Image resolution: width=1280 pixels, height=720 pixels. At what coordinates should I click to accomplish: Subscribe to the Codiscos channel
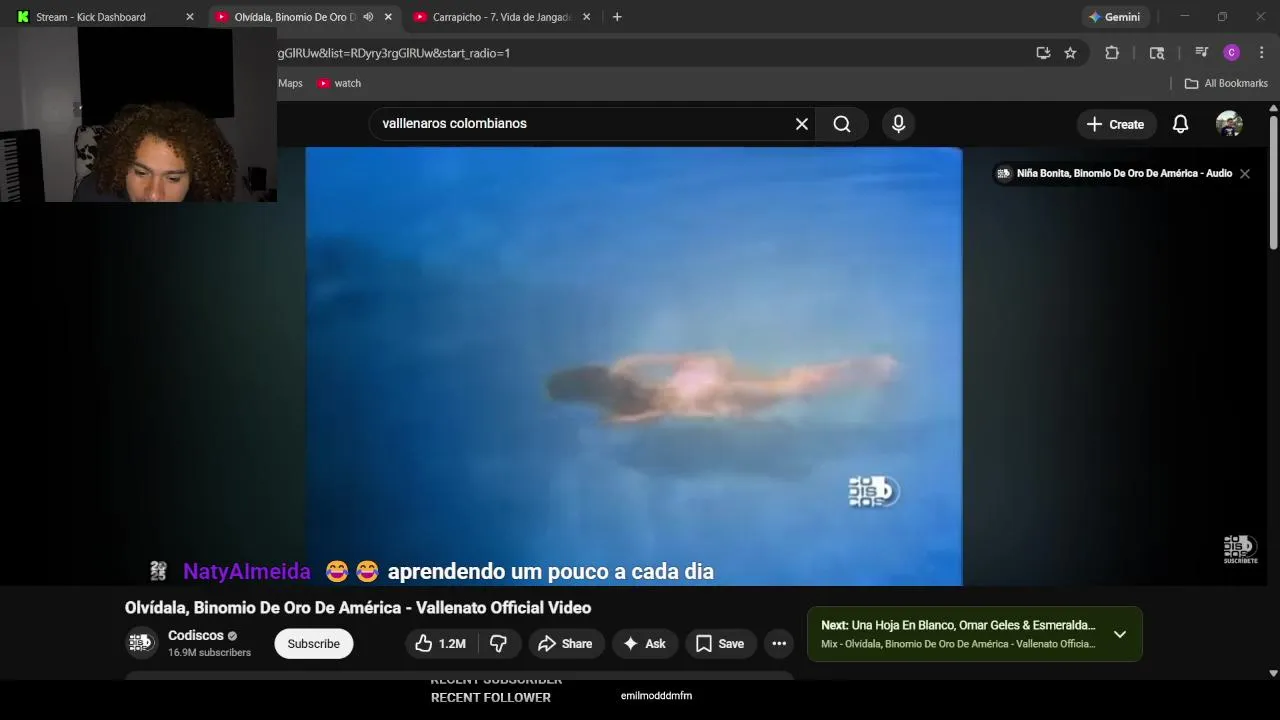coord(314,644)
